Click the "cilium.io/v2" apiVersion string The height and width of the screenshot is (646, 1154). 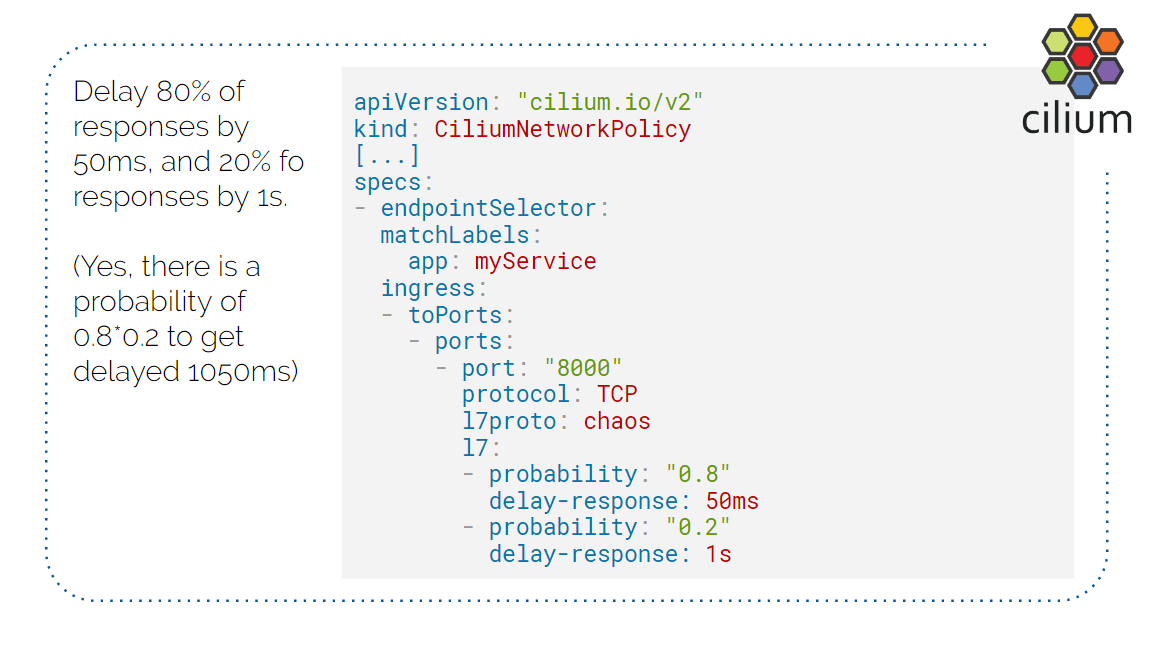point(611,102)
